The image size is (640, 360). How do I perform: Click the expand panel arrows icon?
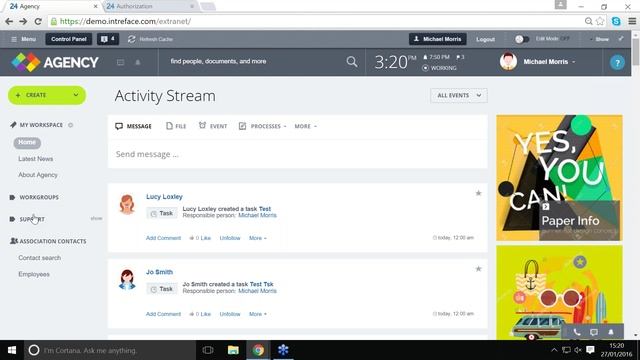click(x=621, y=39)
